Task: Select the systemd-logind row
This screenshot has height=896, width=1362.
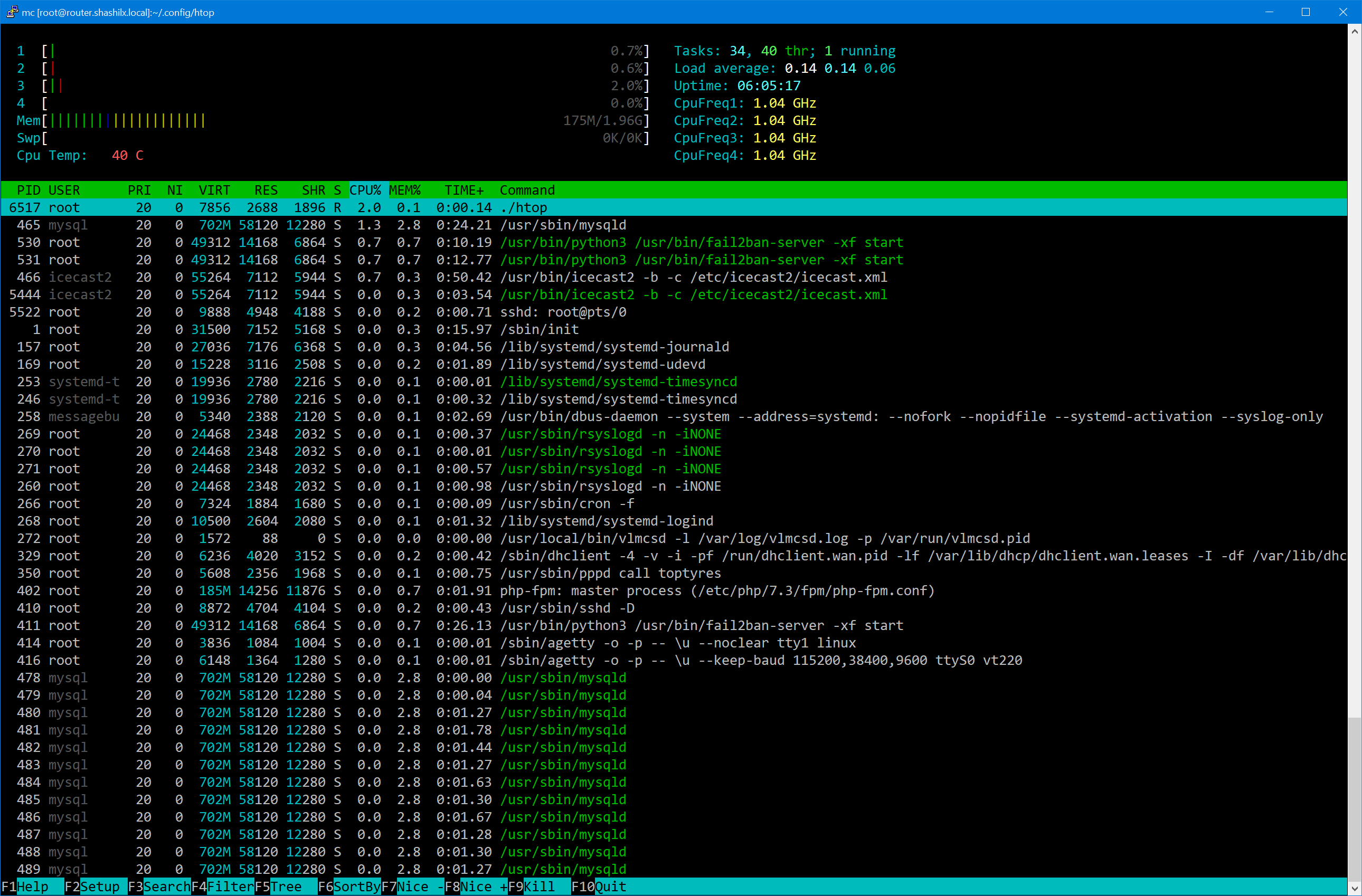Action: [674, 521]
